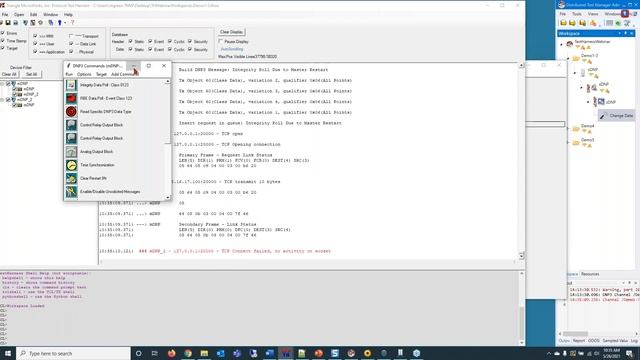Open the Target menu in DNP3 Commands window

tap(101, 74)
